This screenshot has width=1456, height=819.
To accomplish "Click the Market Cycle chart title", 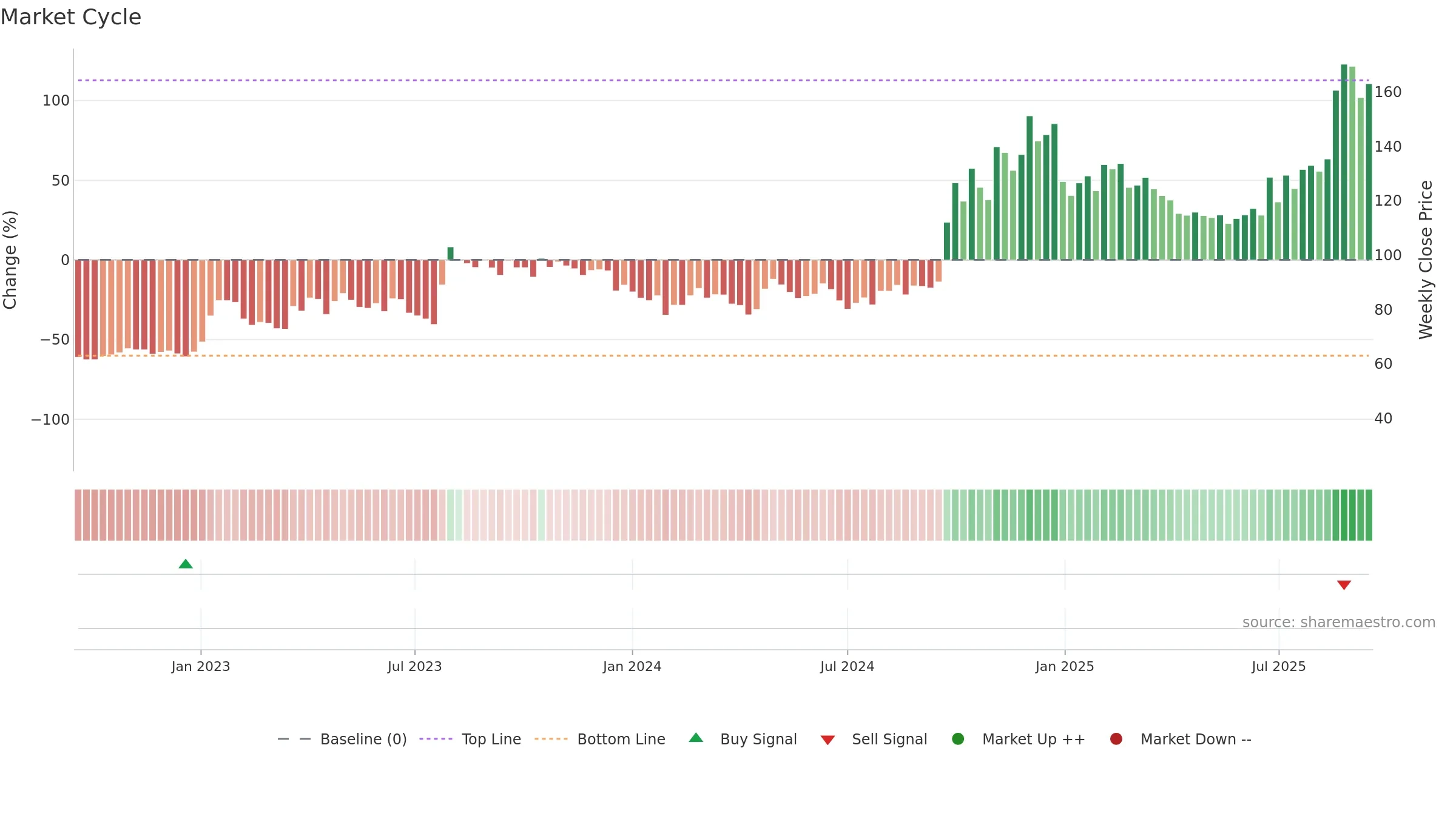I will pos(71,17).
